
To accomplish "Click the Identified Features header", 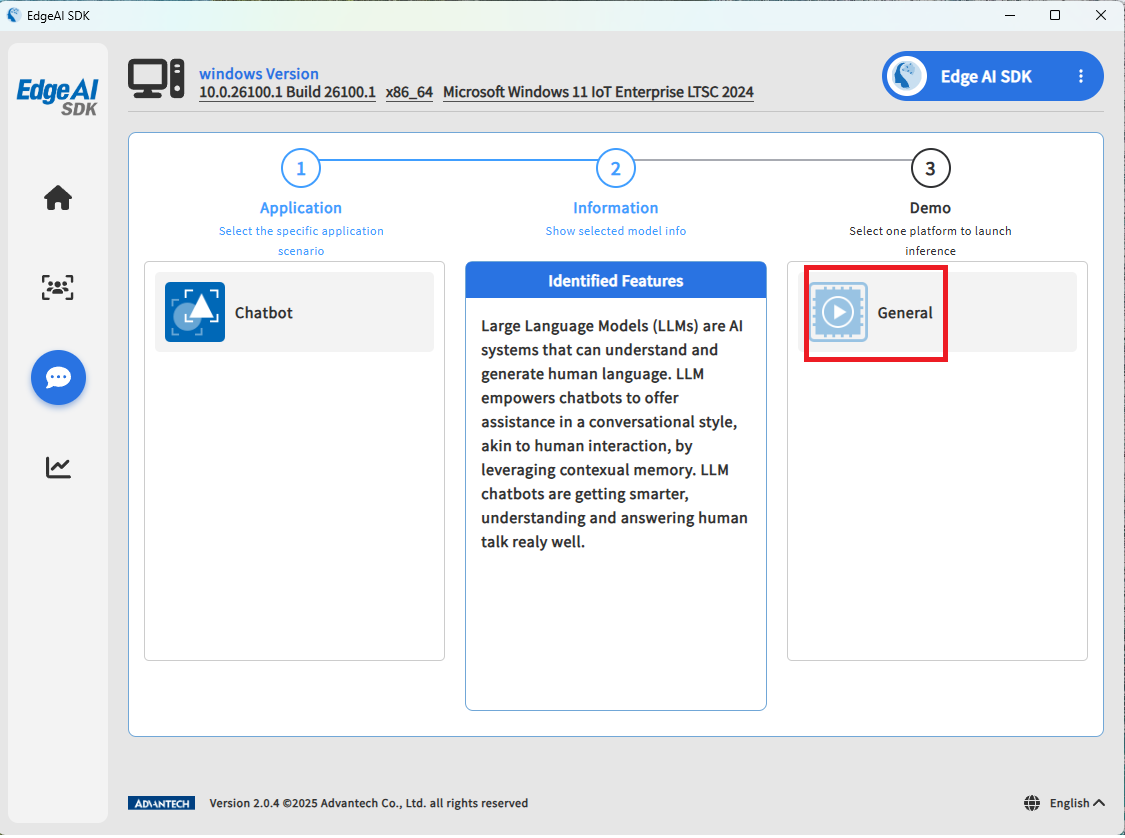I will (615, 281).
